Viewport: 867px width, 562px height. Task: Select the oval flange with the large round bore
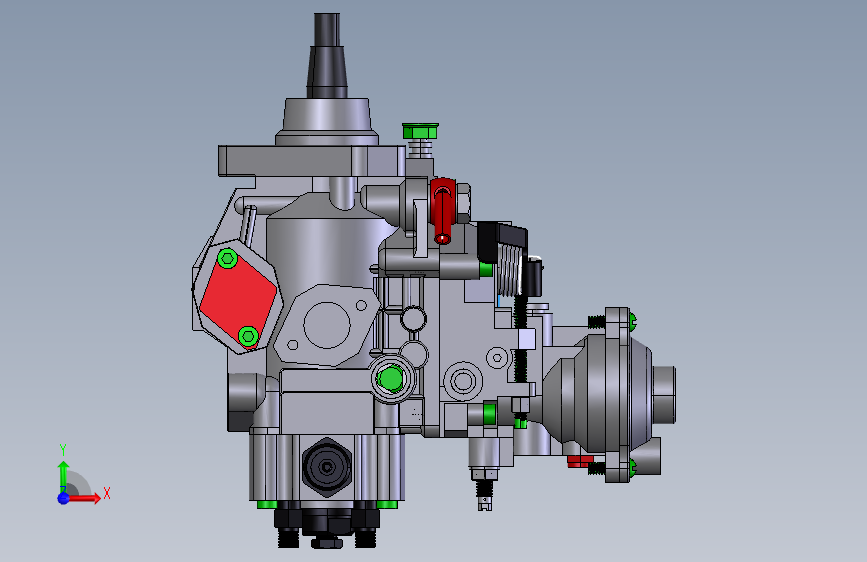click(327, 325)
